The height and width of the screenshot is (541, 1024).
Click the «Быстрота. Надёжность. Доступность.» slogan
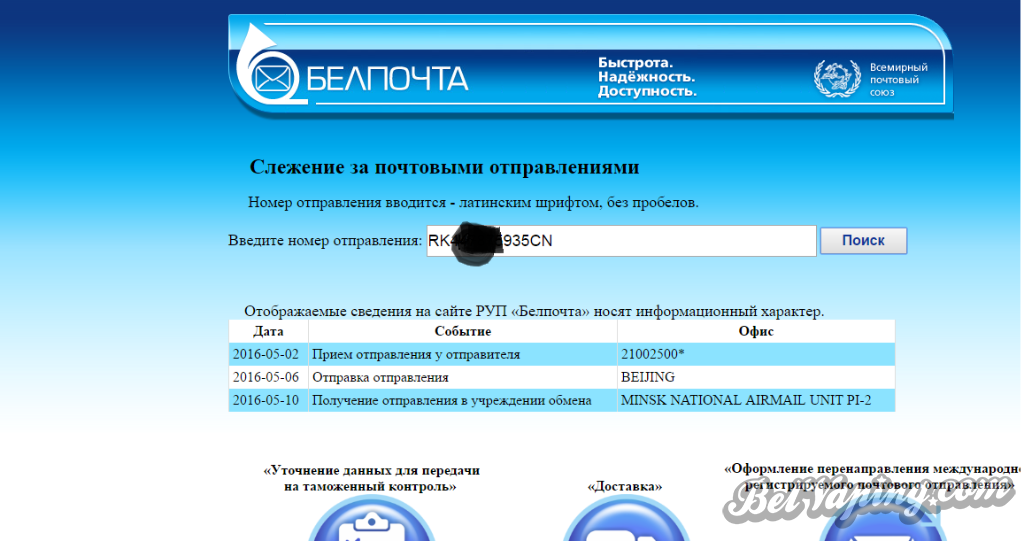(647, 77)
